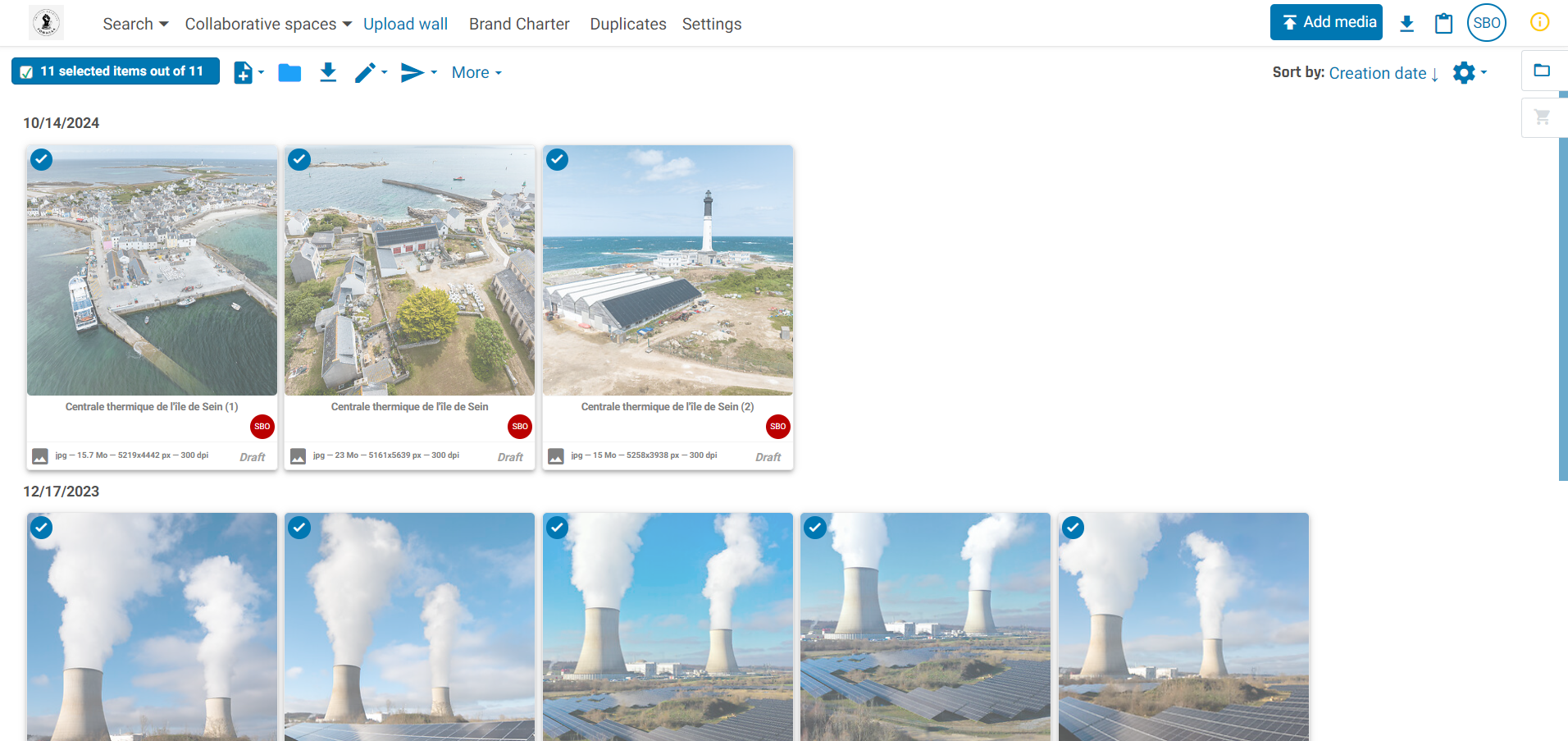Screen dimensions: 1568x741
Task: Click Draft status on 15 Mo card
Action: point(768,457)
